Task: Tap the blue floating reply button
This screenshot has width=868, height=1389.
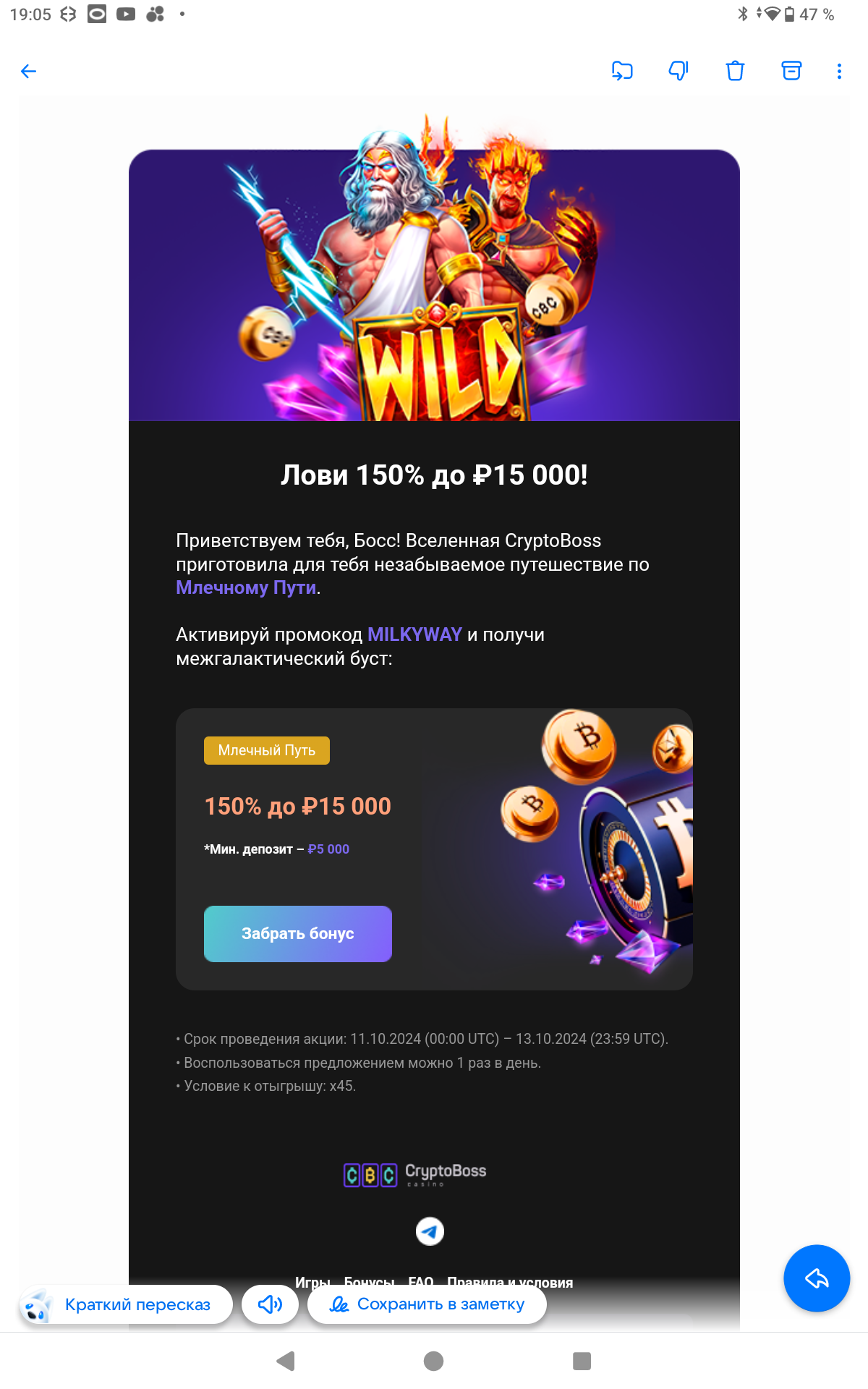Action: click(817, 1278)
